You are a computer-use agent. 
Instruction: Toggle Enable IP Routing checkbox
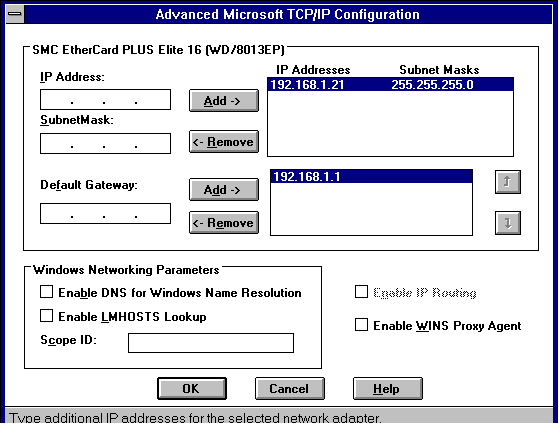361,292
